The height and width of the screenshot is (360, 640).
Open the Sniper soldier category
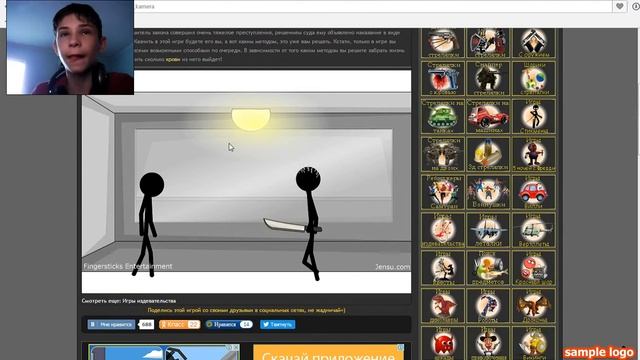pyautogui.click(x=488, y=79)
